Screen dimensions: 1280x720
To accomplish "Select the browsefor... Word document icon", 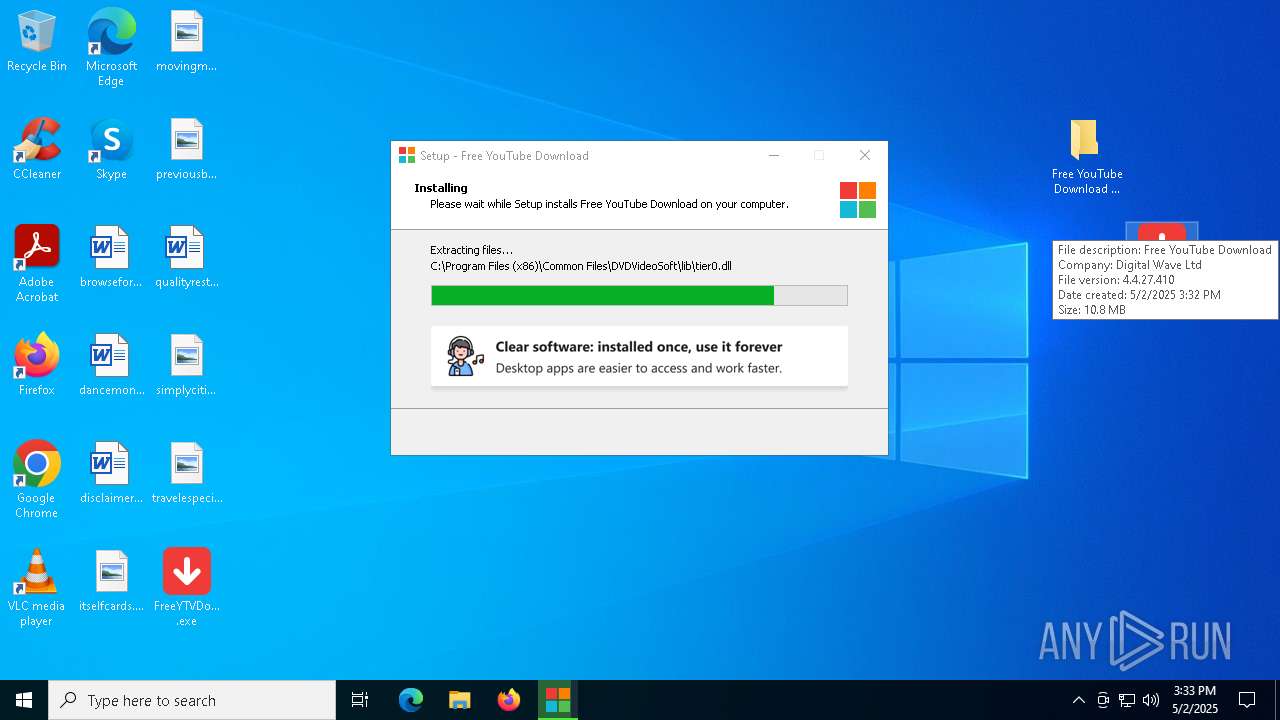I will pos(111,258).
